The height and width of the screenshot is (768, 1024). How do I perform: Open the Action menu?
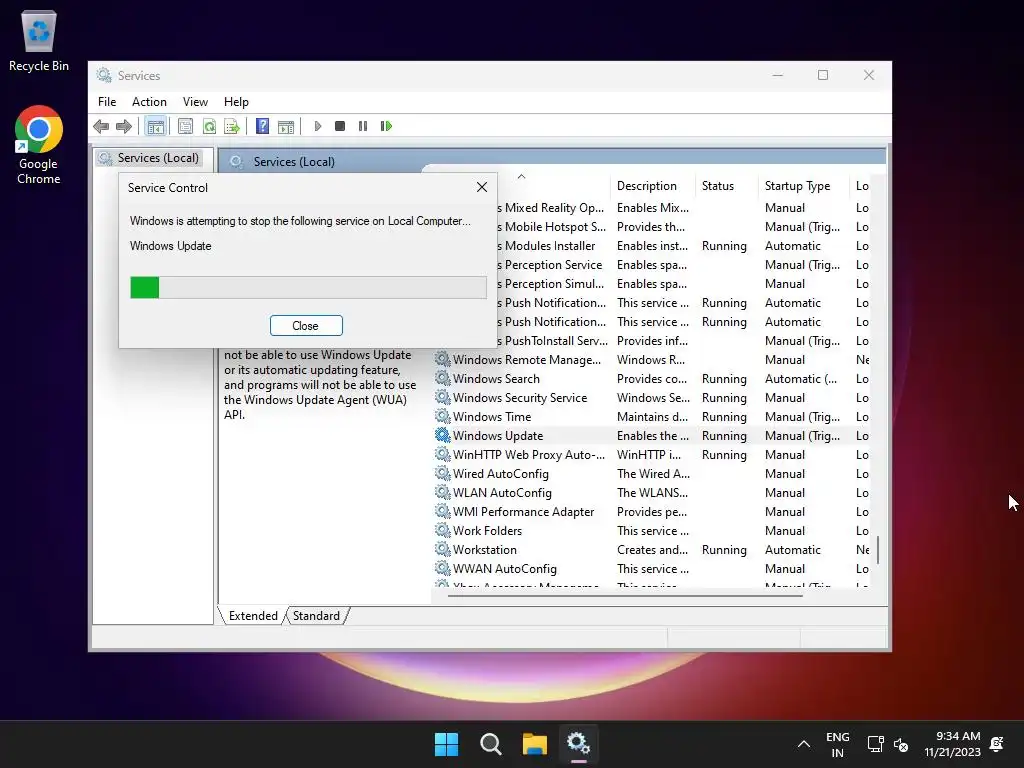[149, 102]
